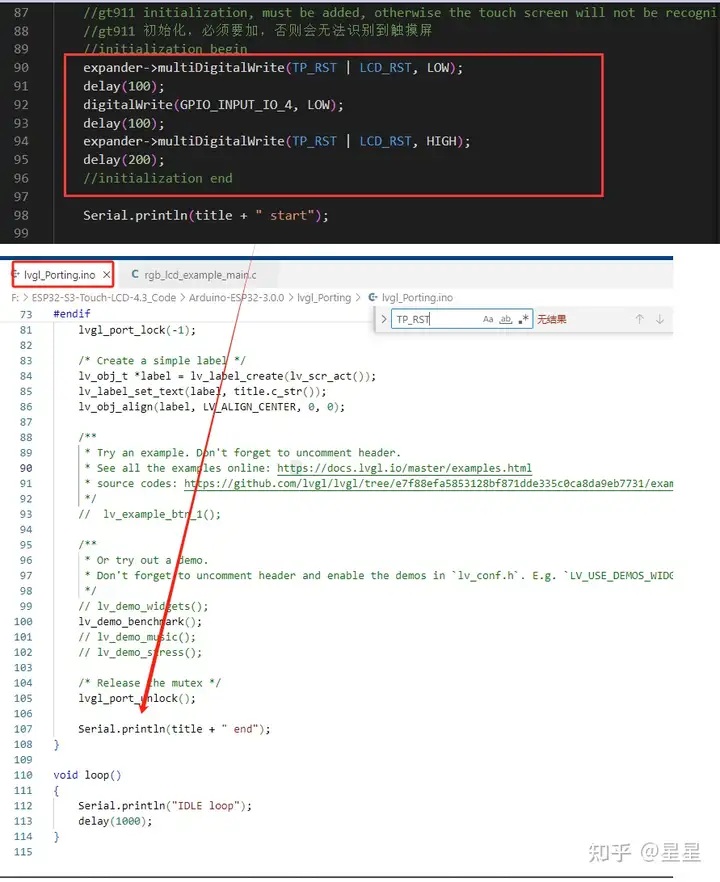Screen dimensions: 720x882
Task: Click on "// lv_demo_stress();" line
Action: (140, 652)
